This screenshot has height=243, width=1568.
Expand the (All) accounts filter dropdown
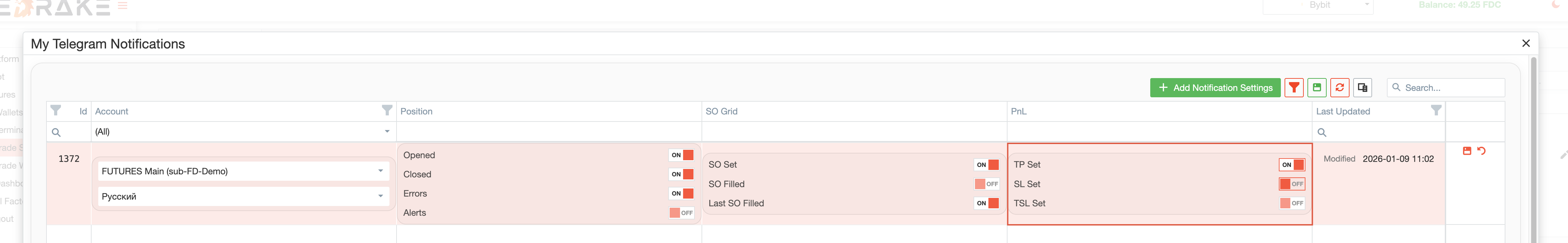tap(386, 132)
